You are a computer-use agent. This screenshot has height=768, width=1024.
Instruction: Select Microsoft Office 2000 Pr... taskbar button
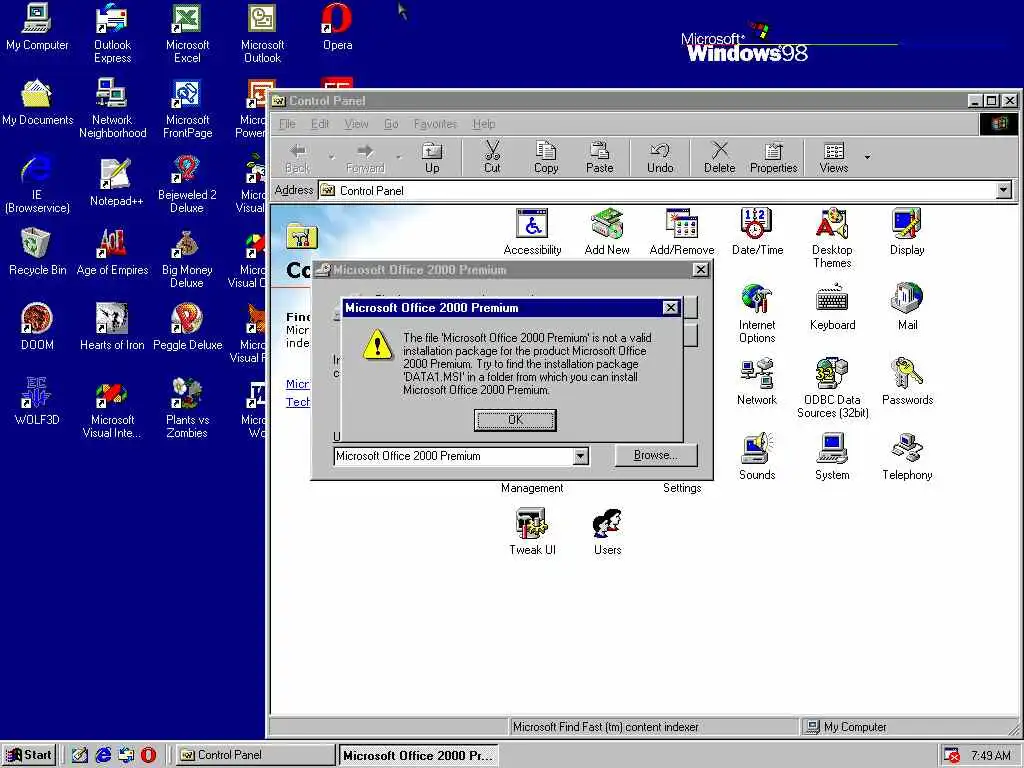(x=418, y=755)
